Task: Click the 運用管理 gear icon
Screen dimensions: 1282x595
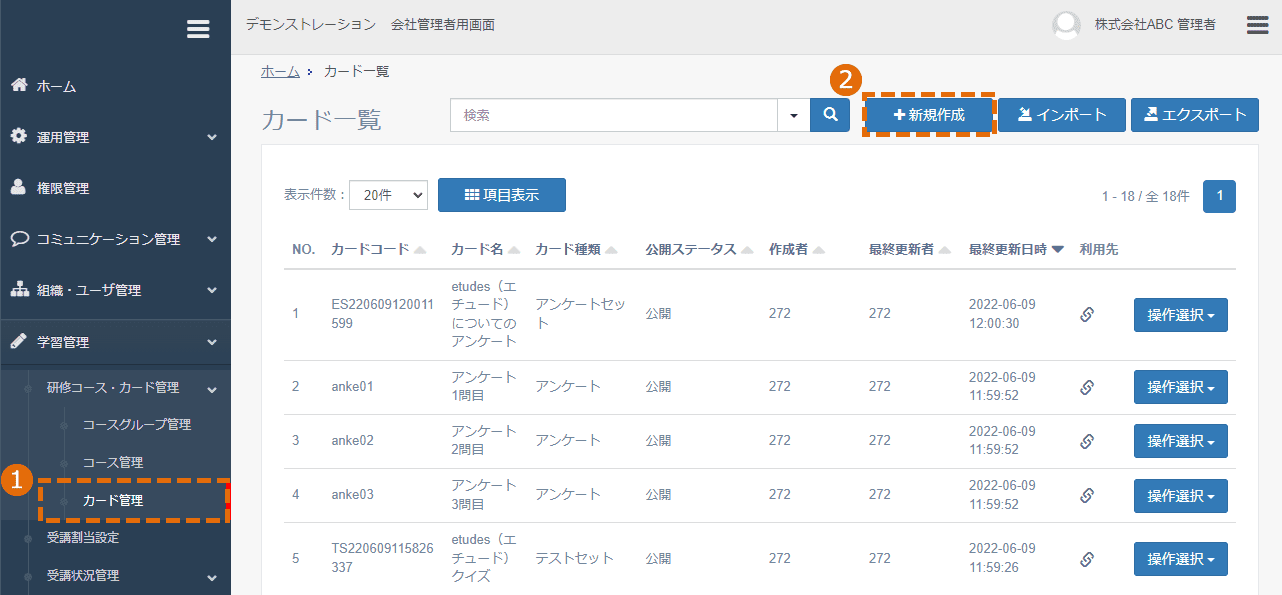Action: coord(19,137)
